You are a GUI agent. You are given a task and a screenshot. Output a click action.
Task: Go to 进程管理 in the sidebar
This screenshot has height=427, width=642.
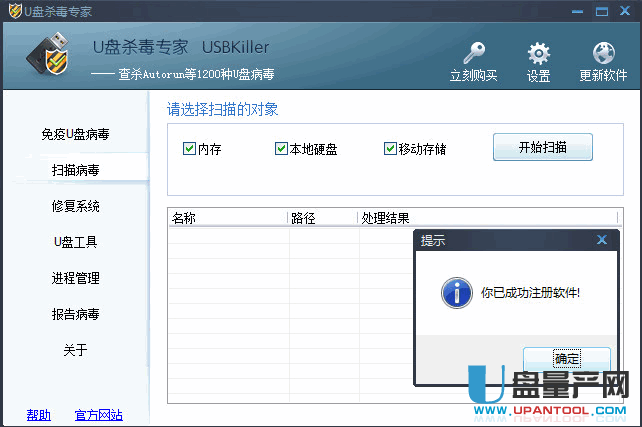[75, 278]
